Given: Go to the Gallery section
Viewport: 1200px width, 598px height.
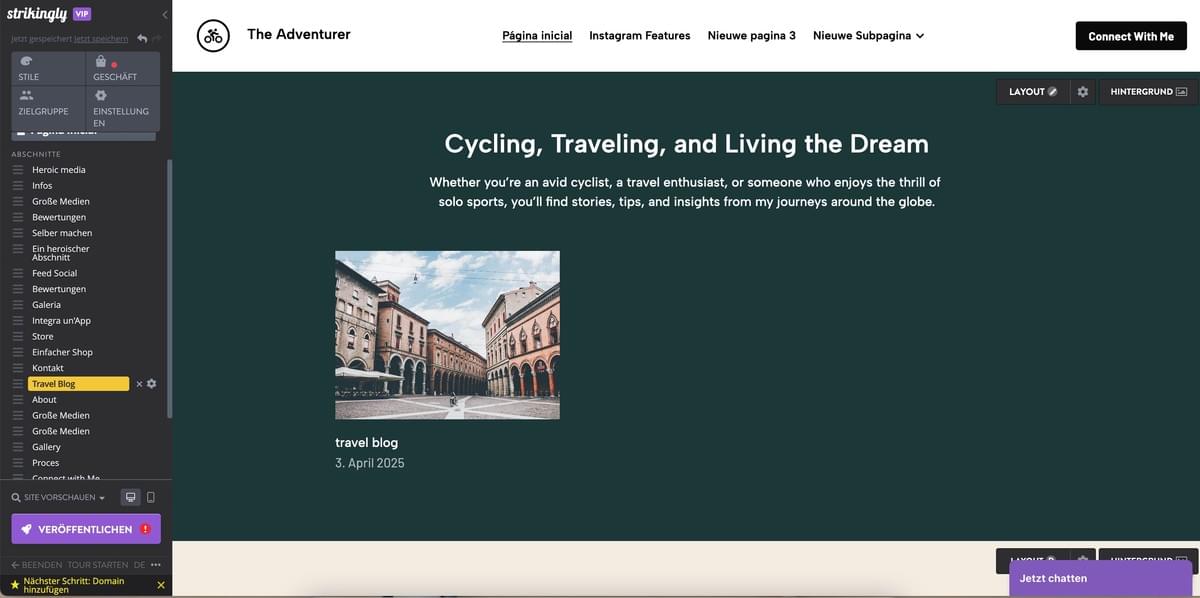Looking at the screenshot, I should (x=46, y=447).
